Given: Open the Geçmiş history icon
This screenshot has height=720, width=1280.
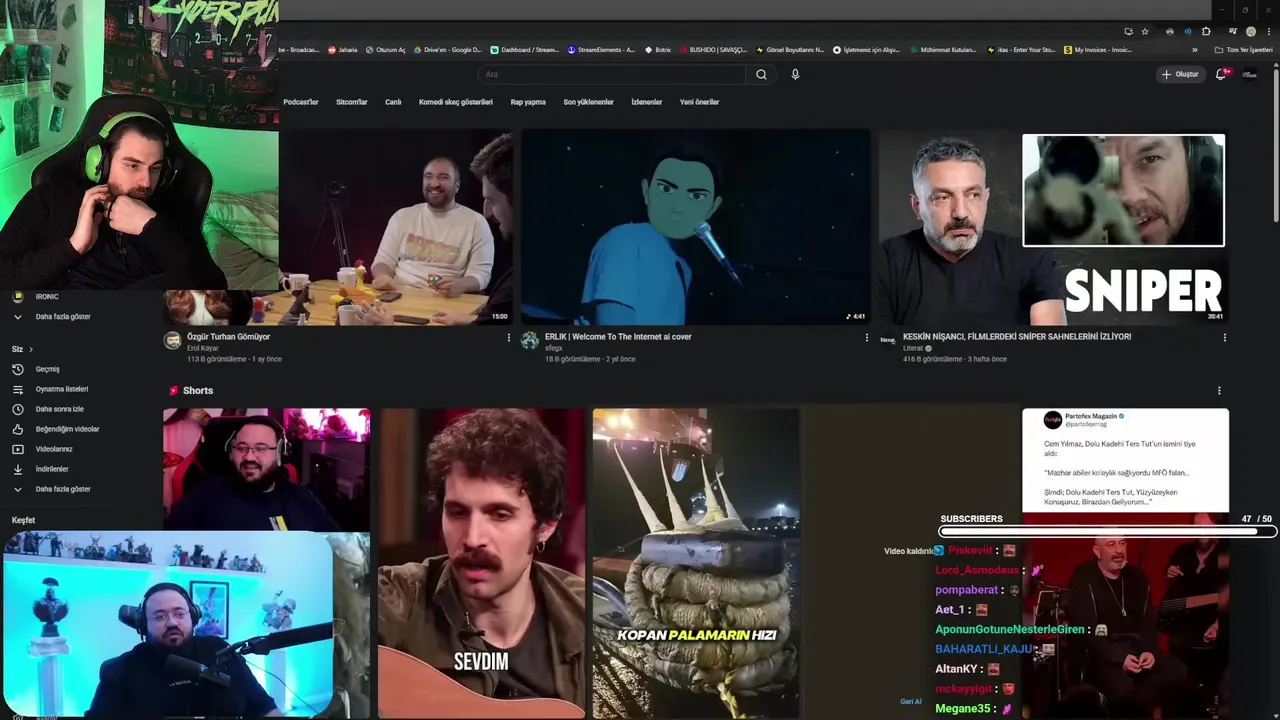Looking at the screenshot, I should tap(17, 369).
